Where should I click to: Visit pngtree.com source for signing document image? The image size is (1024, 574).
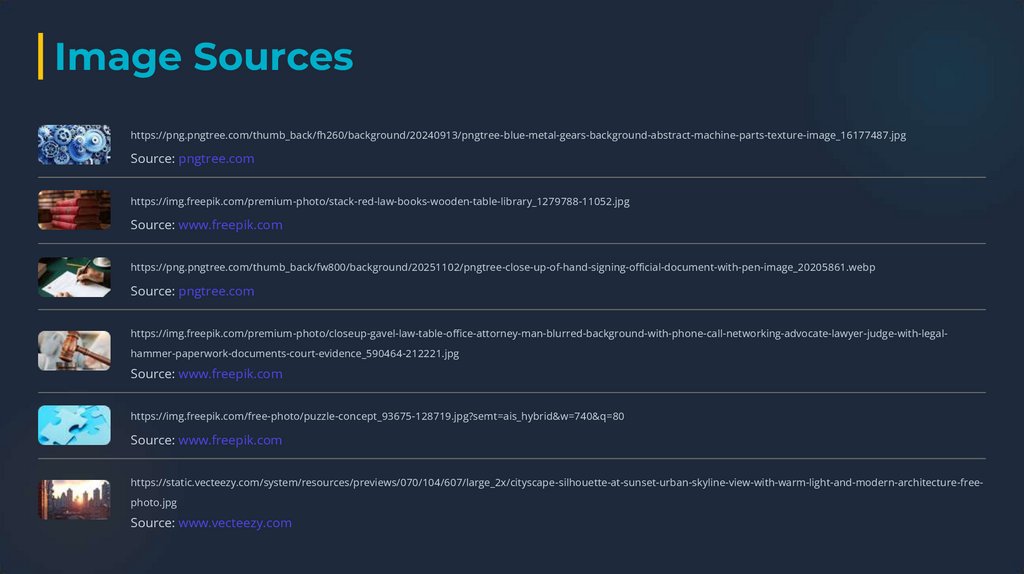click(x=216, y=291)
